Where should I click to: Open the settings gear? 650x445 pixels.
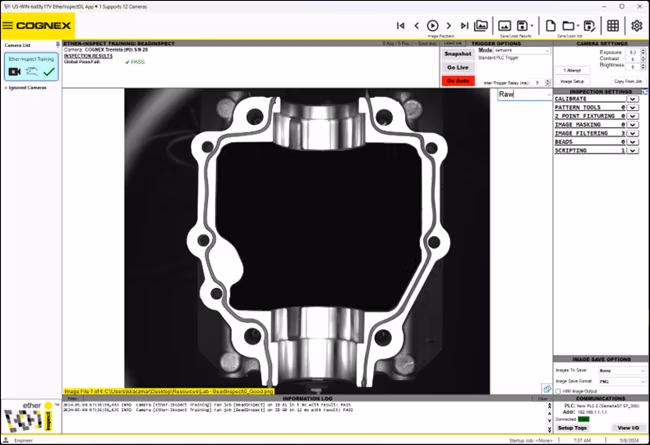click(636, 26)
